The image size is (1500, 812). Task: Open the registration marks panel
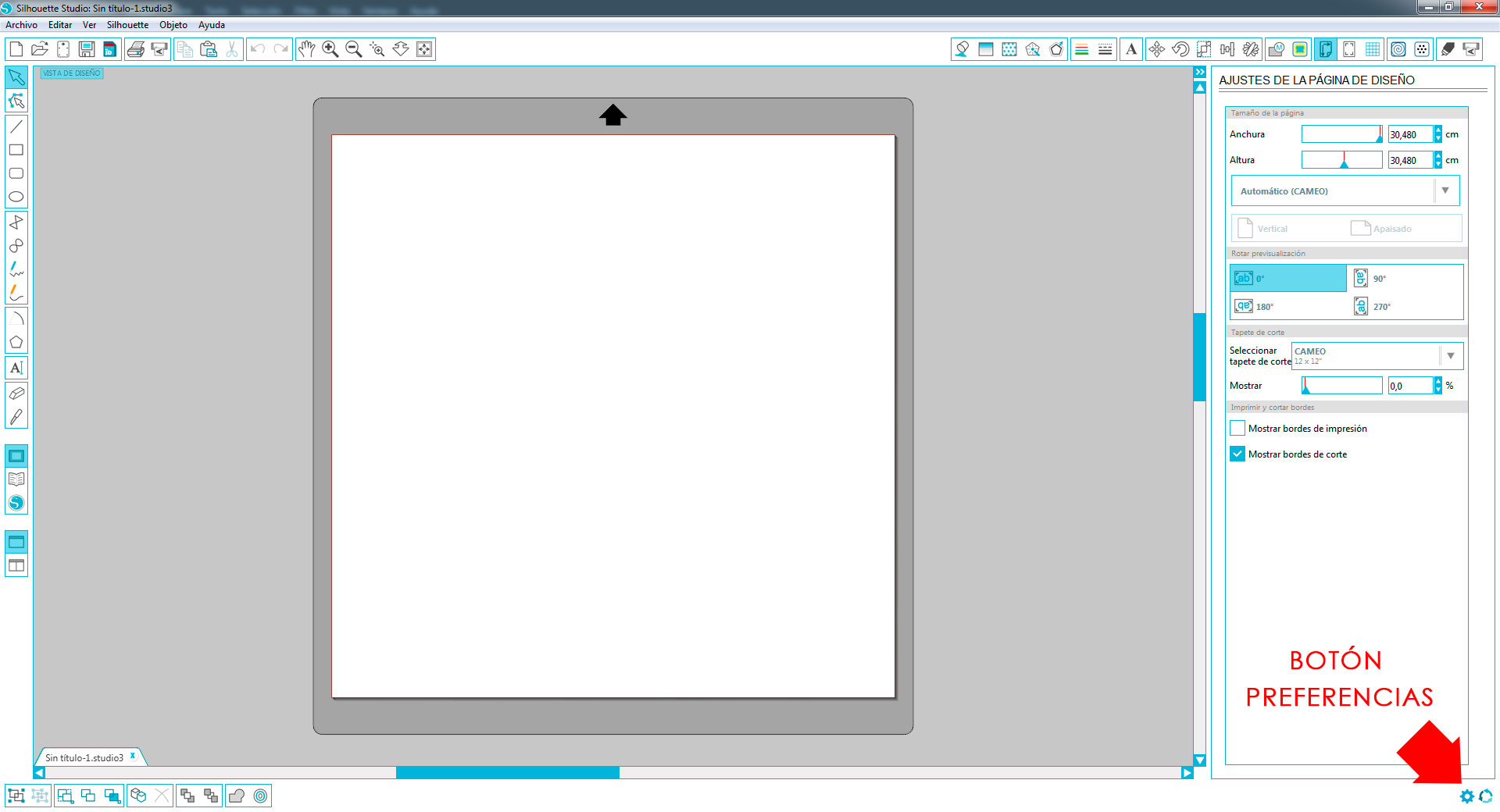1349,49
